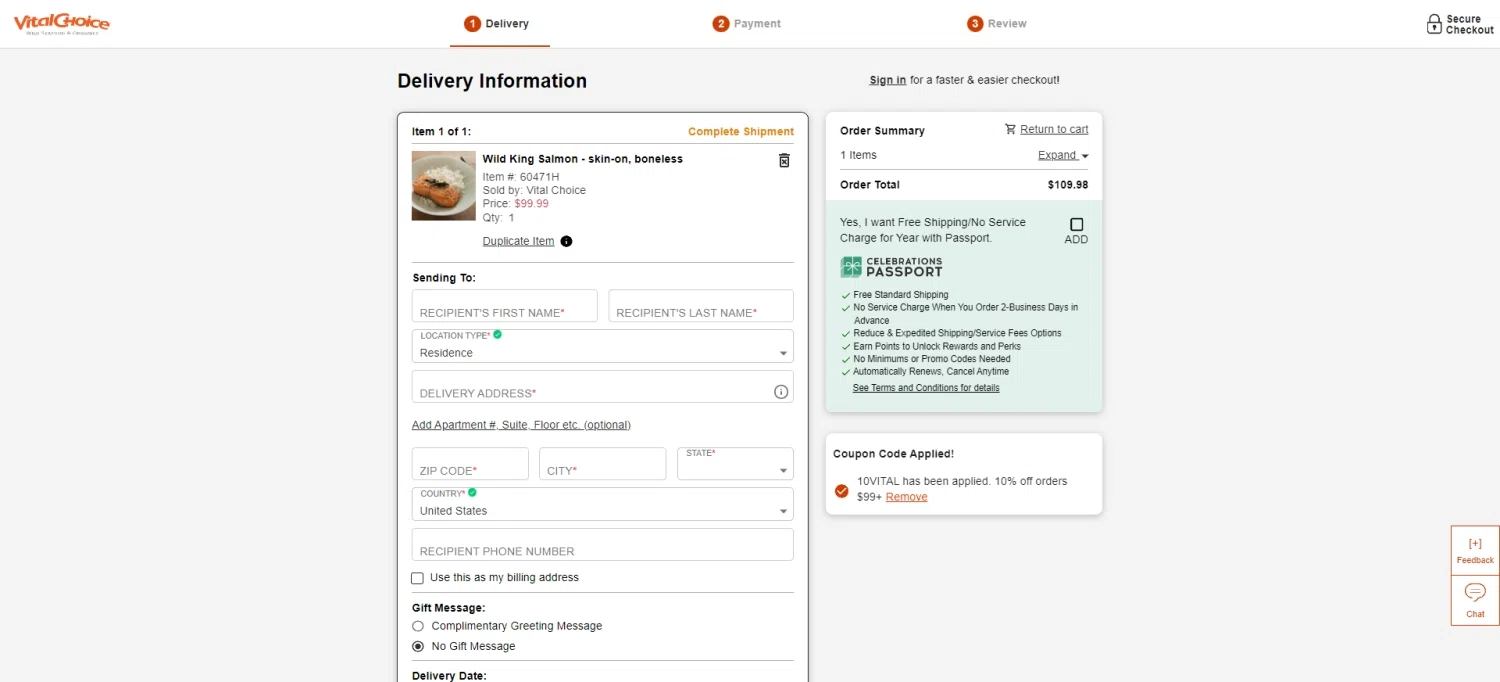Select No Gift Message option
The width and height of the screenshot is (1500, 682).
pos(418,646)
